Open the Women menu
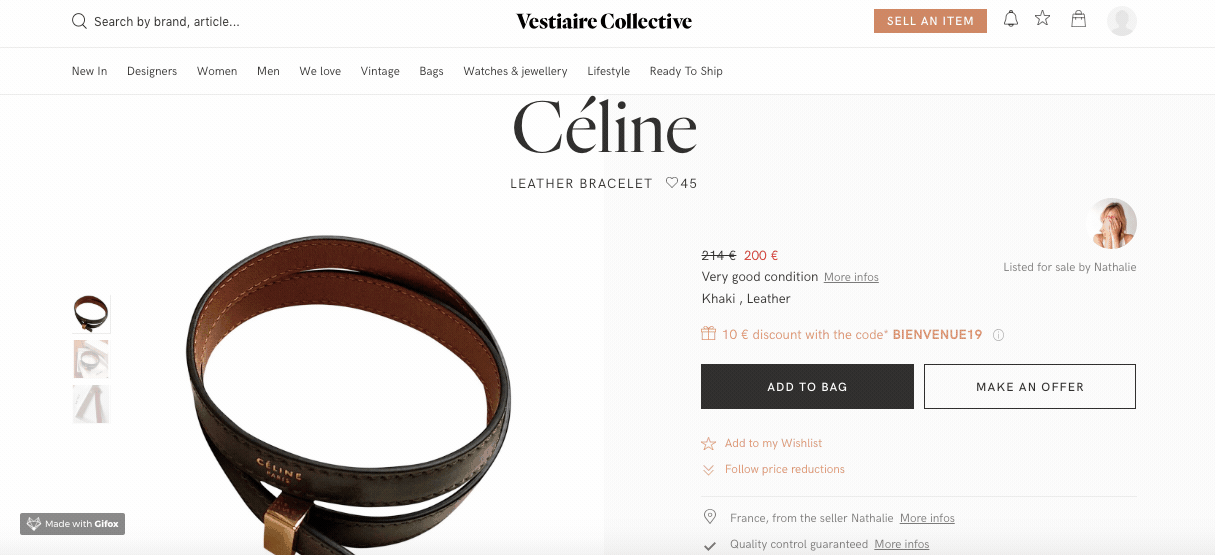This screenshot has height=555, width=1215. click(x=217, y=71)
